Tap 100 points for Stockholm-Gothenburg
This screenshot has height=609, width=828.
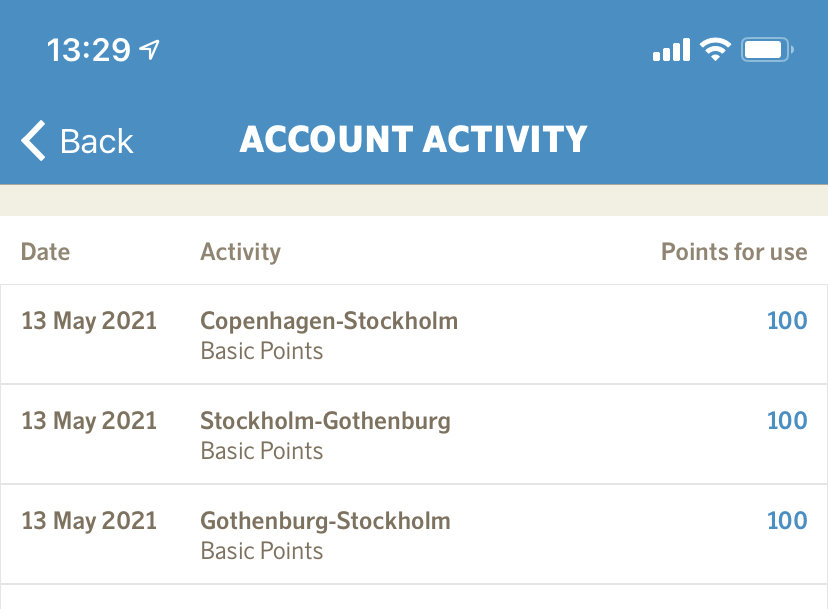click(x=786, y=421)
